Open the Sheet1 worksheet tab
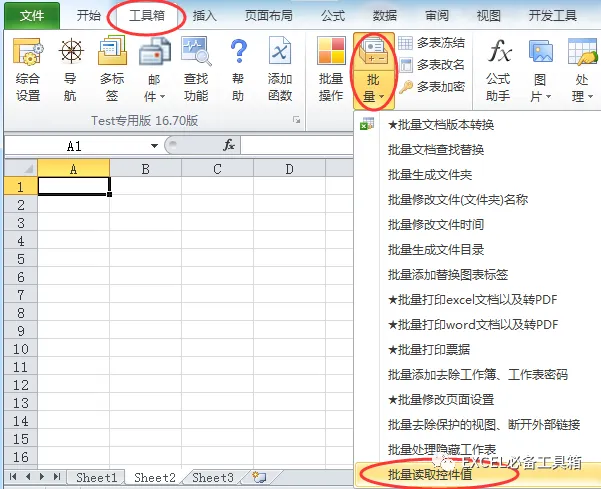Screen dimensions: 601x489 (x=96, y=478)
